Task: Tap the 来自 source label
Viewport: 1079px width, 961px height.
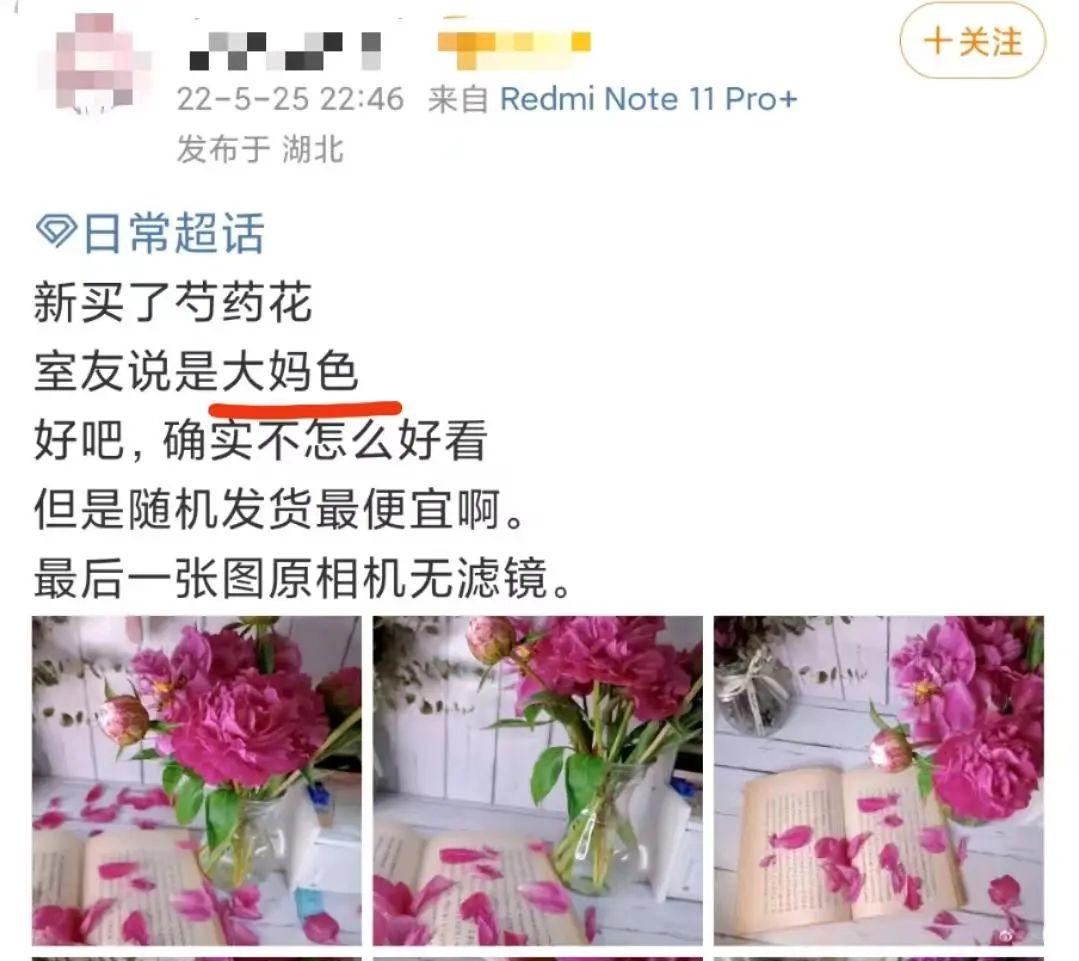Action: click(458, 99)
